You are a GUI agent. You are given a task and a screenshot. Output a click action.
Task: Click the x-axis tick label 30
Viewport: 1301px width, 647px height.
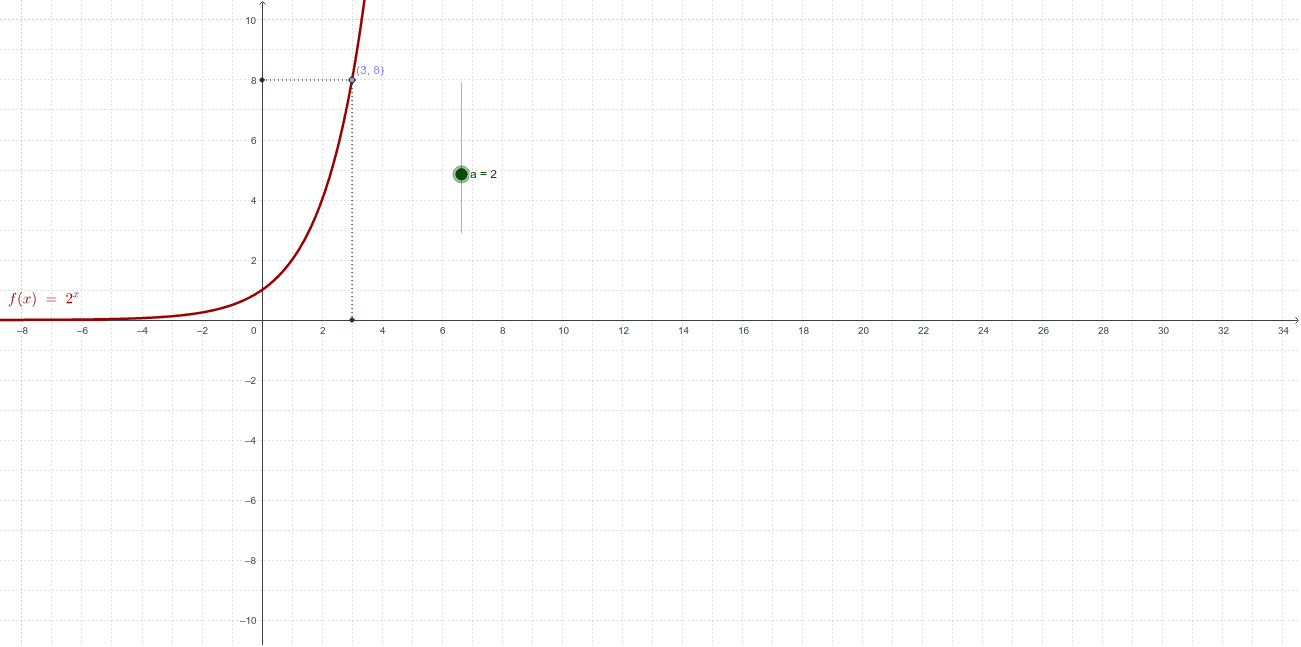1163,330
